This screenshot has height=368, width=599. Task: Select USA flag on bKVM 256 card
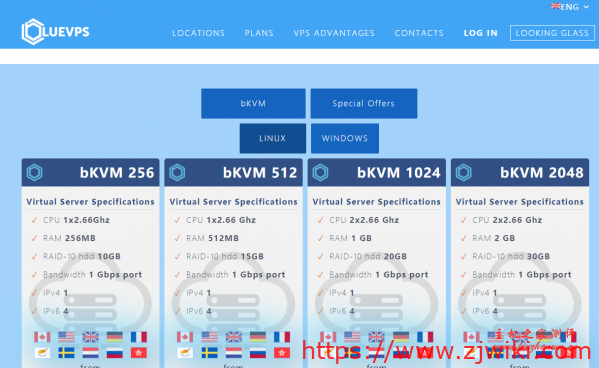click(x=66, y=337)
